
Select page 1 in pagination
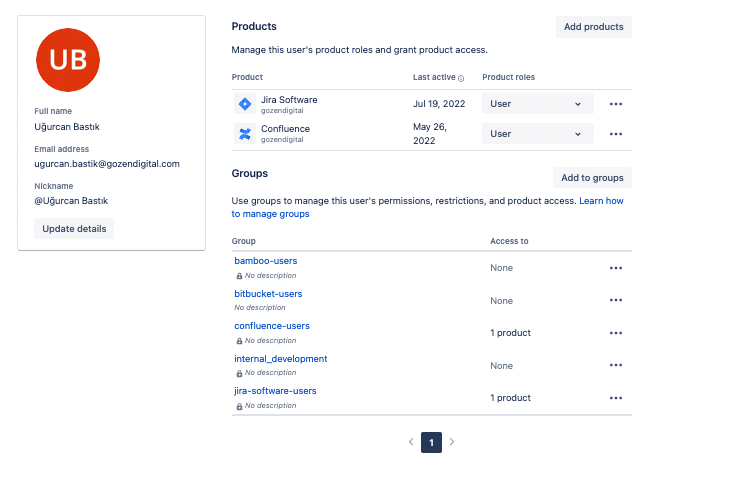click(x=431, y=442)
